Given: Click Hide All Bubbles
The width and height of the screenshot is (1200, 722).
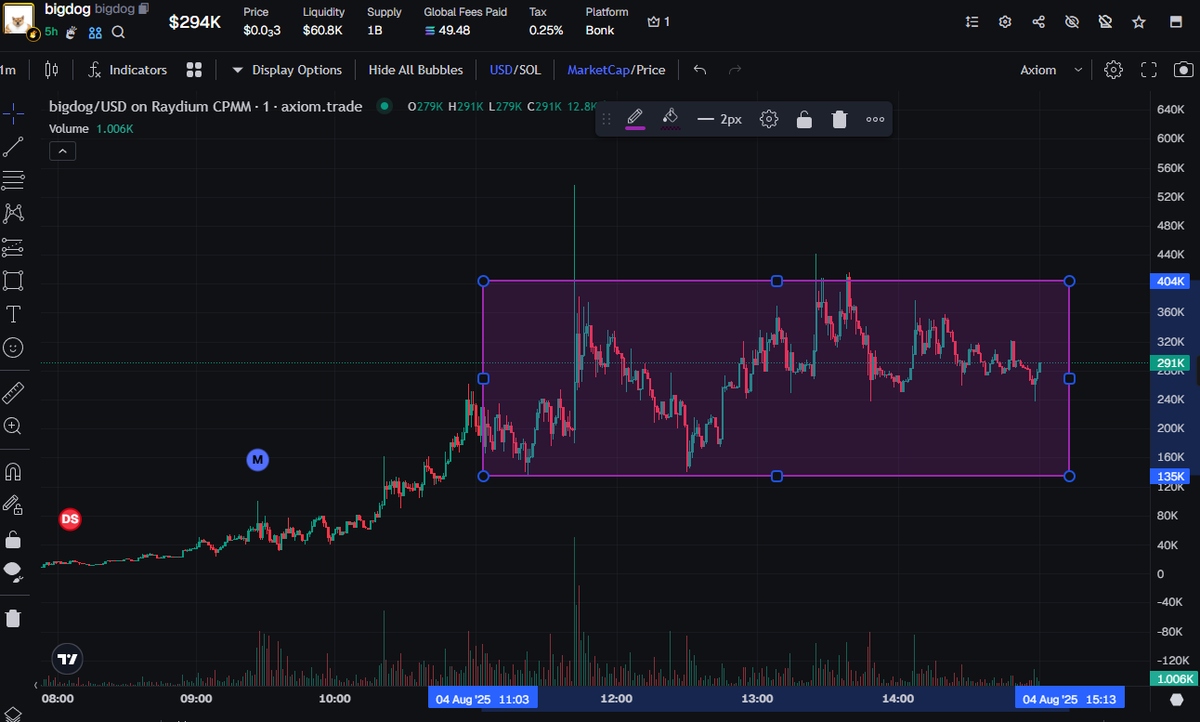Looking at the screenshot, I should click(x=416, y=70).
